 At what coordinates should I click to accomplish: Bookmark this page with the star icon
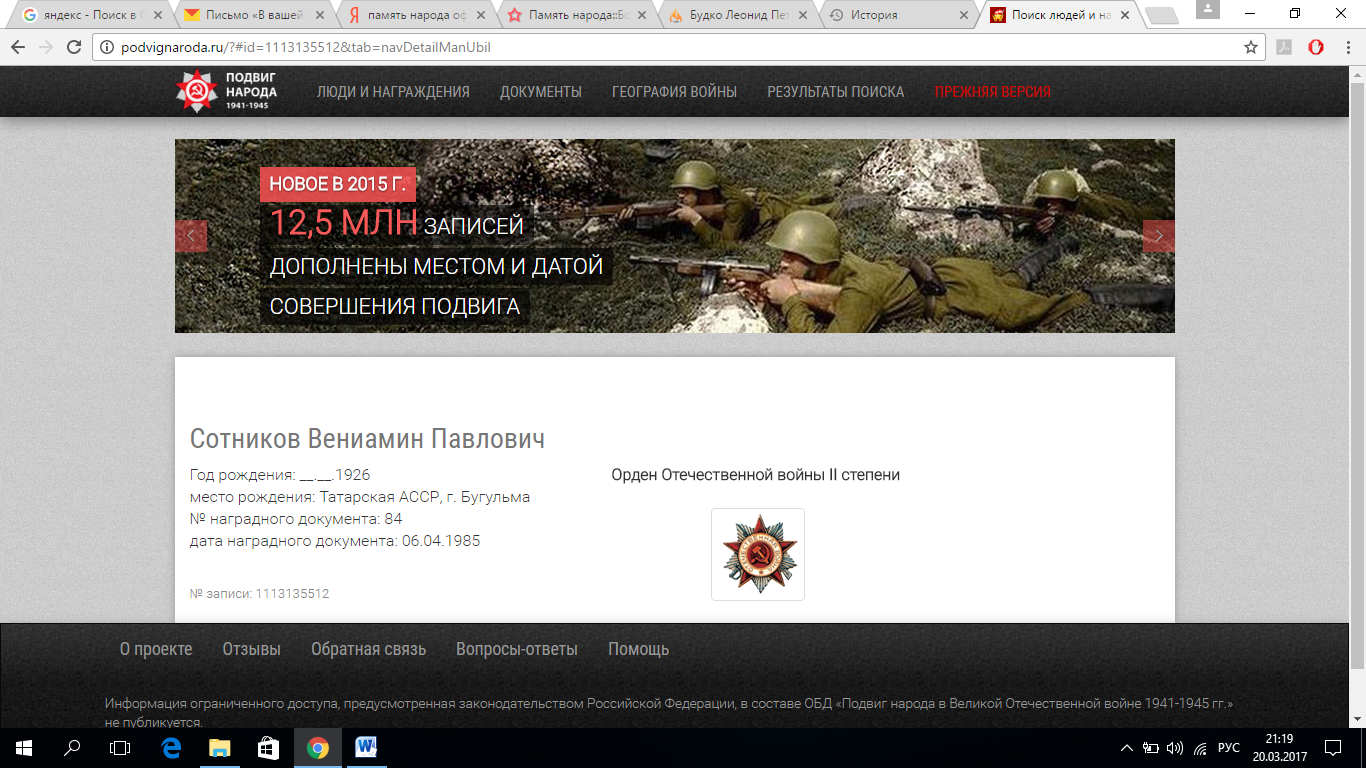tap(1250, 47)
